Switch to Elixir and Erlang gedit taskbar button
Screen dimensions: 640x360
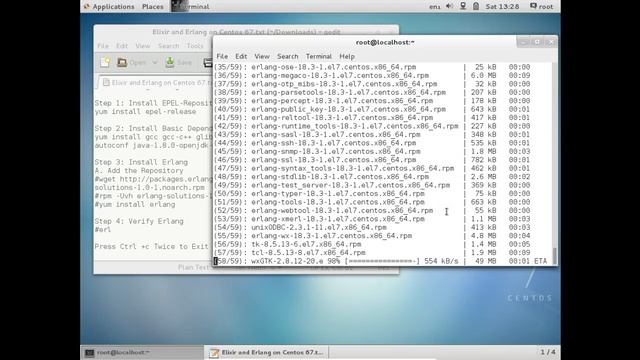tap(267, 352)
